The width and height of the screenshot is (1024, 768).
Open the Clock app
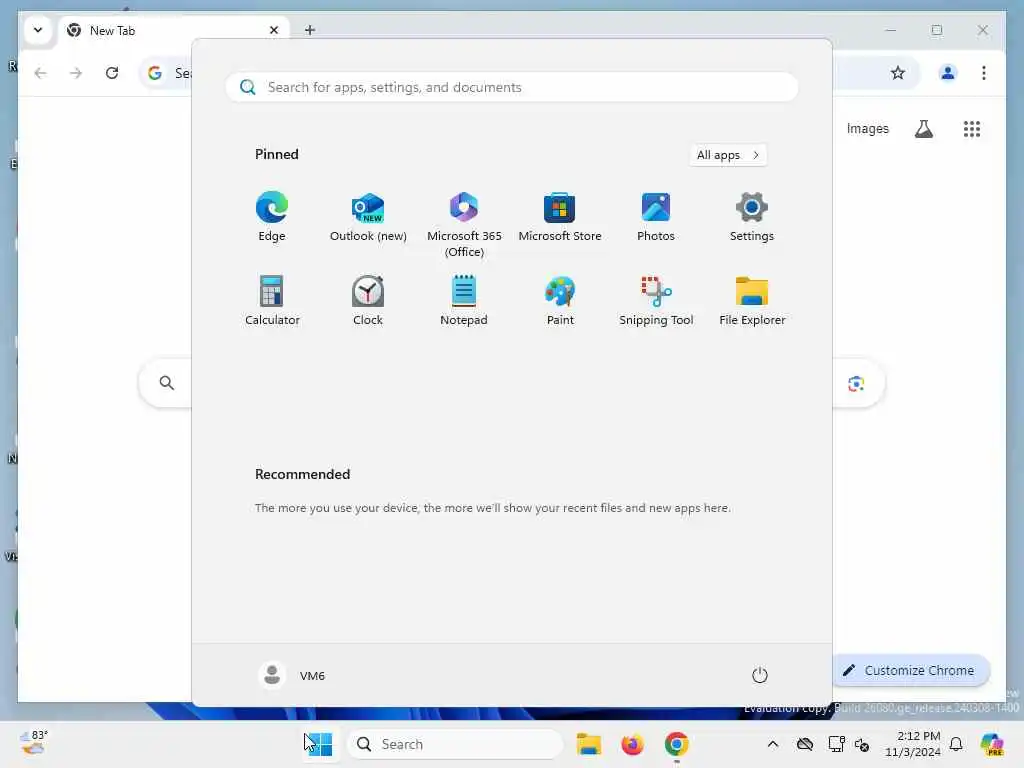tap(368, 300)
